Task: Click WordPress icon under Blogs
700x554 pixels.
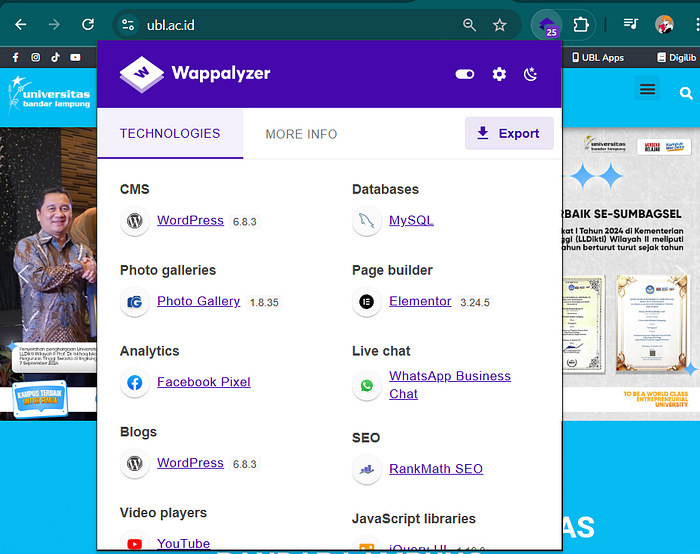Action: click(x=135, y=463)
